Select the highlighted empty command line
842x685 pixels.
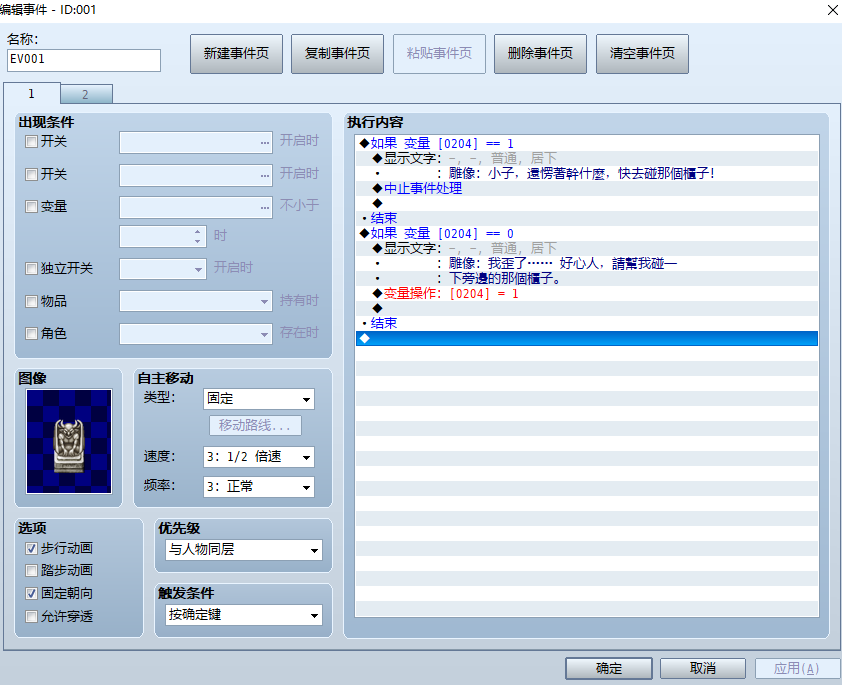coord(587,338)
